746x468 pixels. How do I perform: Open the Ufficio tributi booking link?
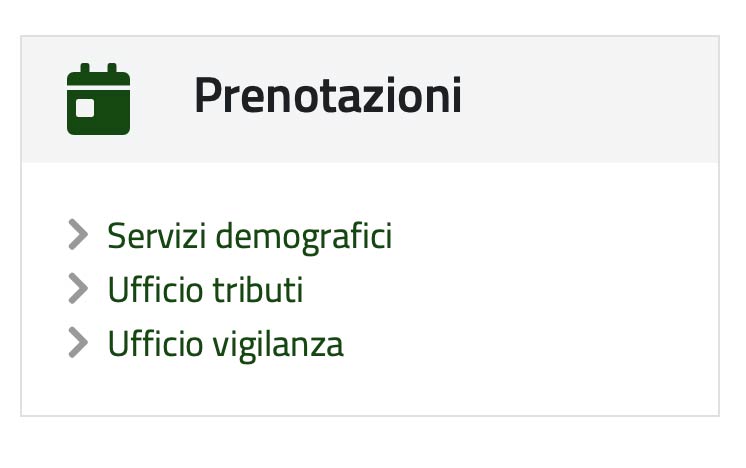[x=206, y=289]
